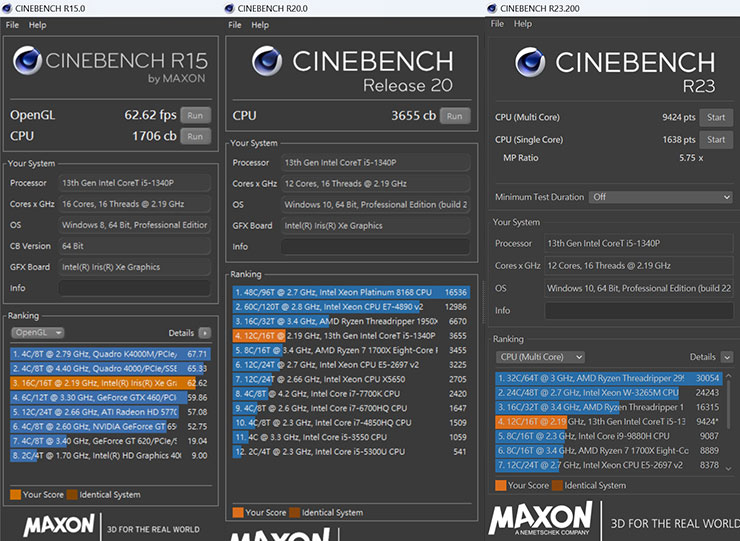740x541 pixels.
Task: Open the File menu in Cinebench R15
Action: tap(11, 25)
